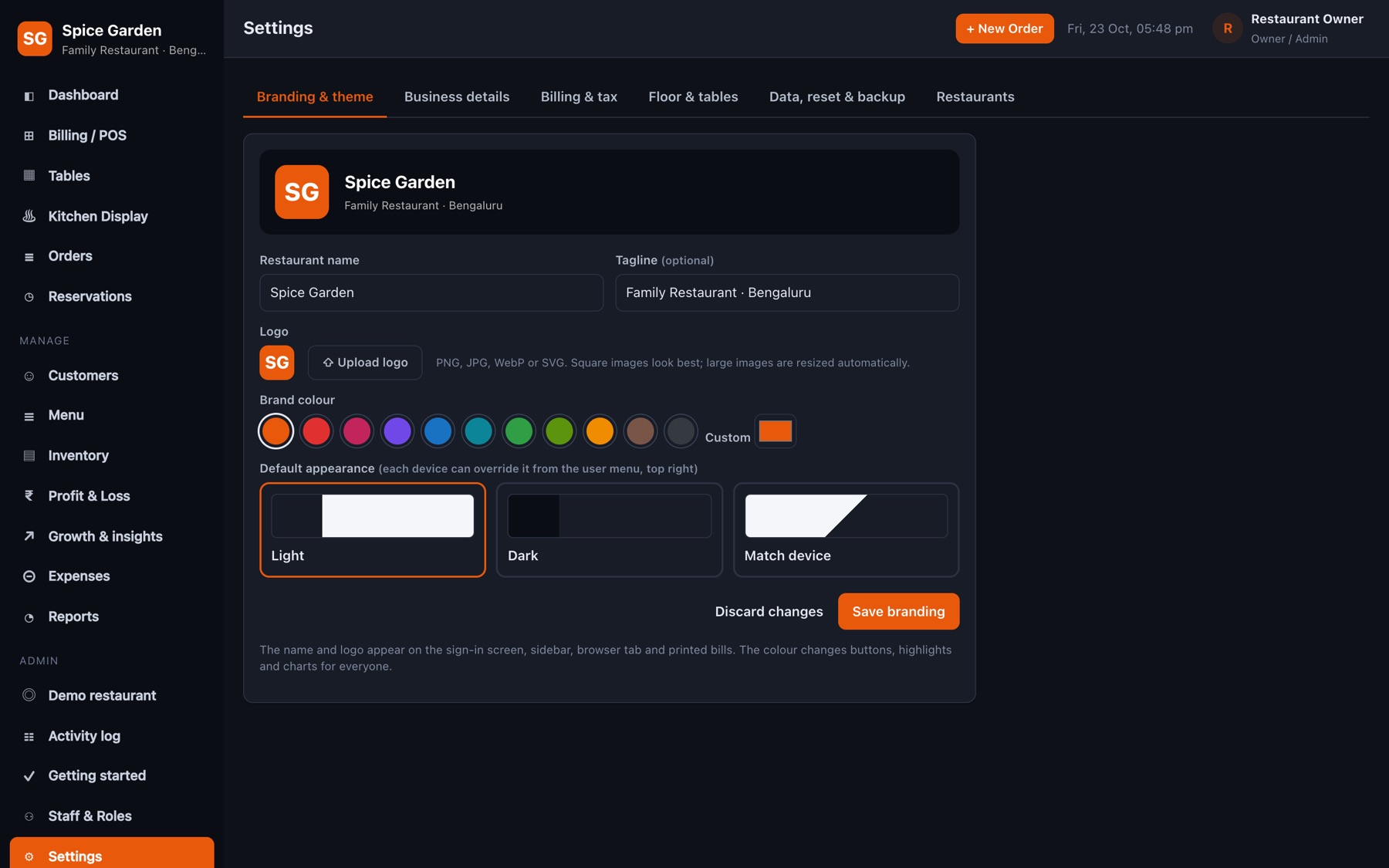This screenshot has height=868, width=1389.
Task: Click the Settings gear icon in sidebar
Action: tap(29, 857)
